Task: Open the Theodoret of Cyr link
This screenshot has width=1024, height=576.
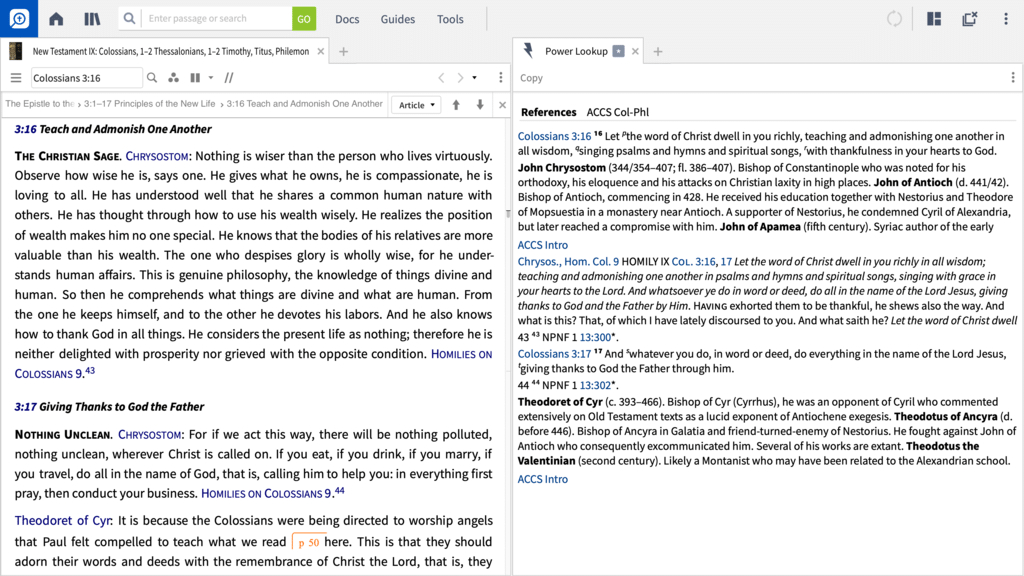Action: coord(63,520)
